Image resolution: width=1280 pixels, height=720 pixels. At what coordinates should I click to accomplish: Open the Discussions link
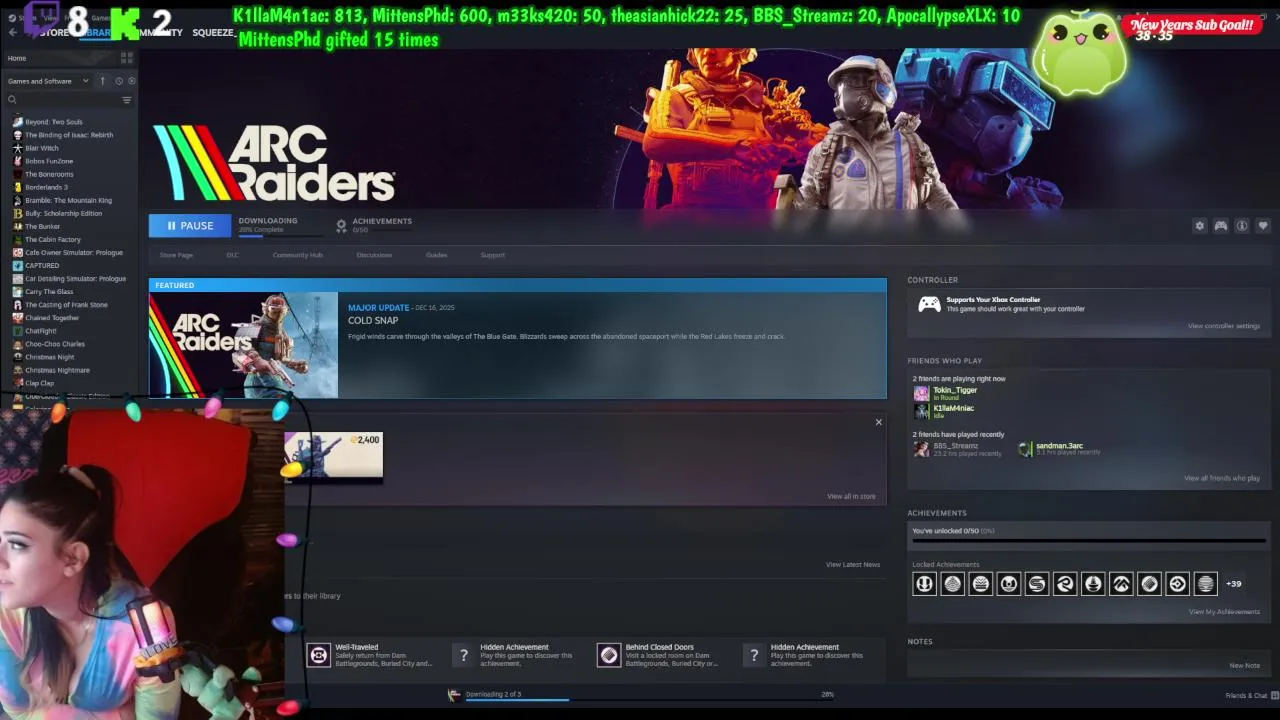tap(374, 255)
